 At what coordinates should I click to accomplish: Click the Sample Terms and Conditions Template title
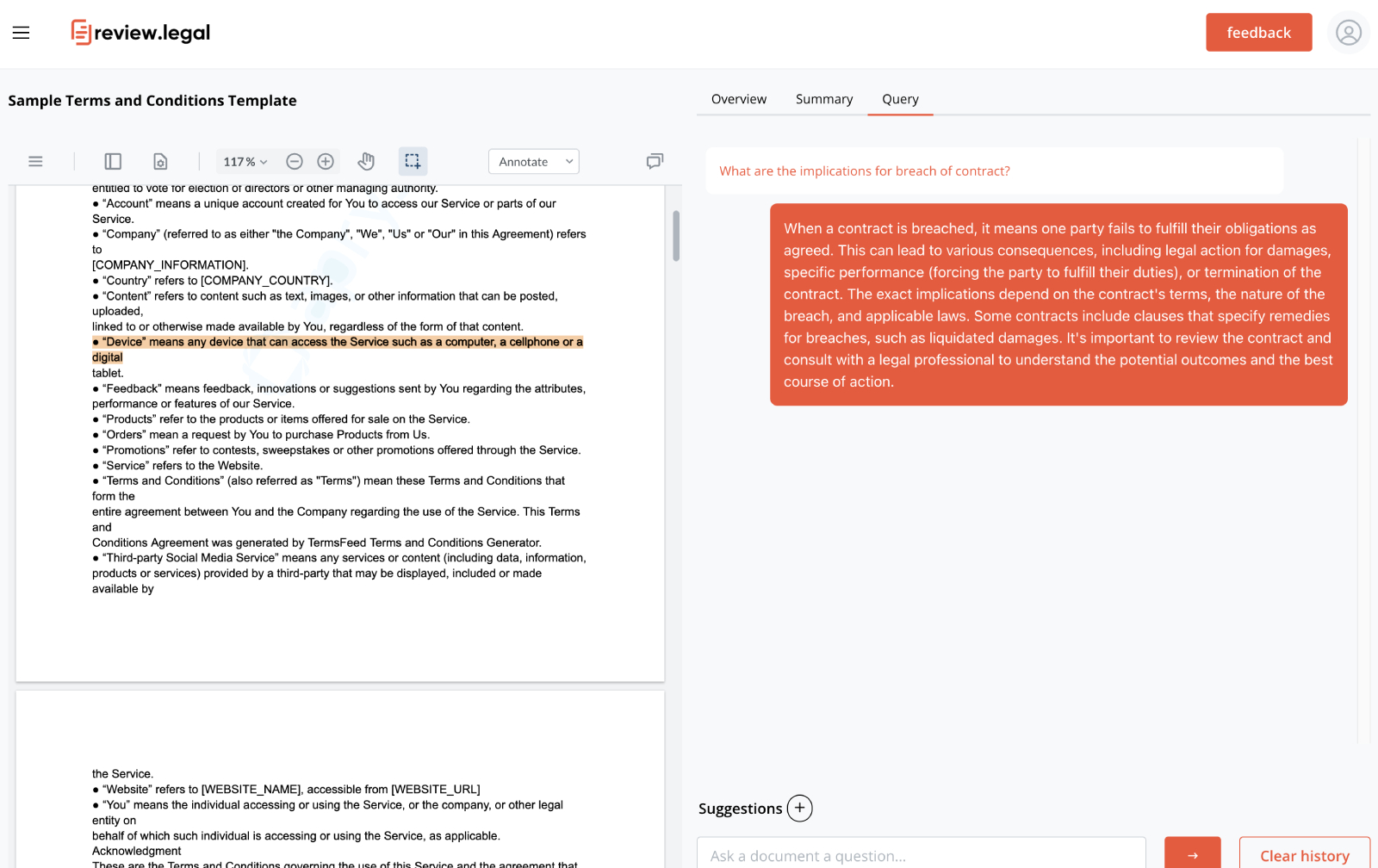click(x=152, y=101)
